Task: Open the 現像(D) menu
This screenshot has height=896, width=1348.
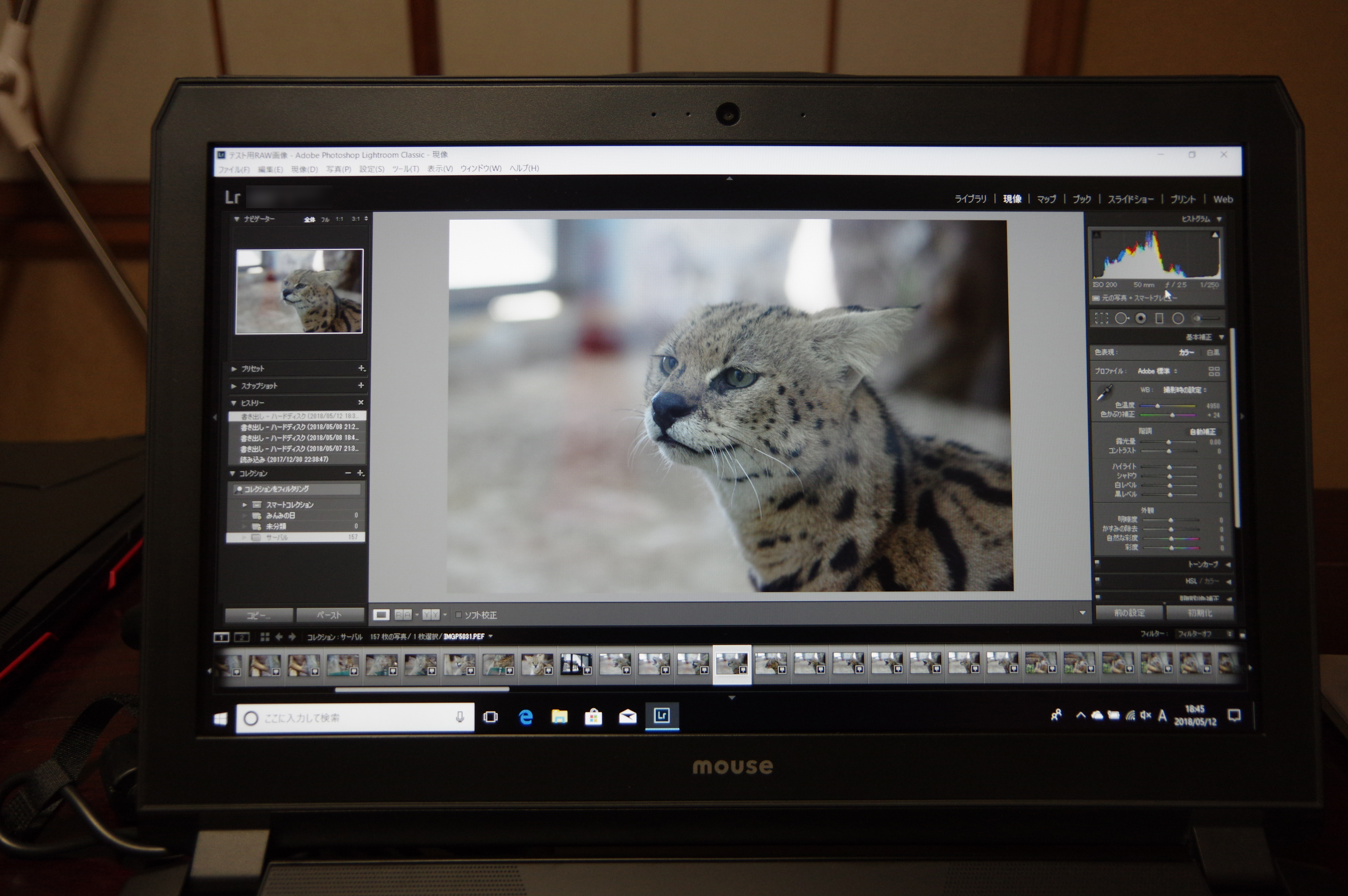Action: 304,169
